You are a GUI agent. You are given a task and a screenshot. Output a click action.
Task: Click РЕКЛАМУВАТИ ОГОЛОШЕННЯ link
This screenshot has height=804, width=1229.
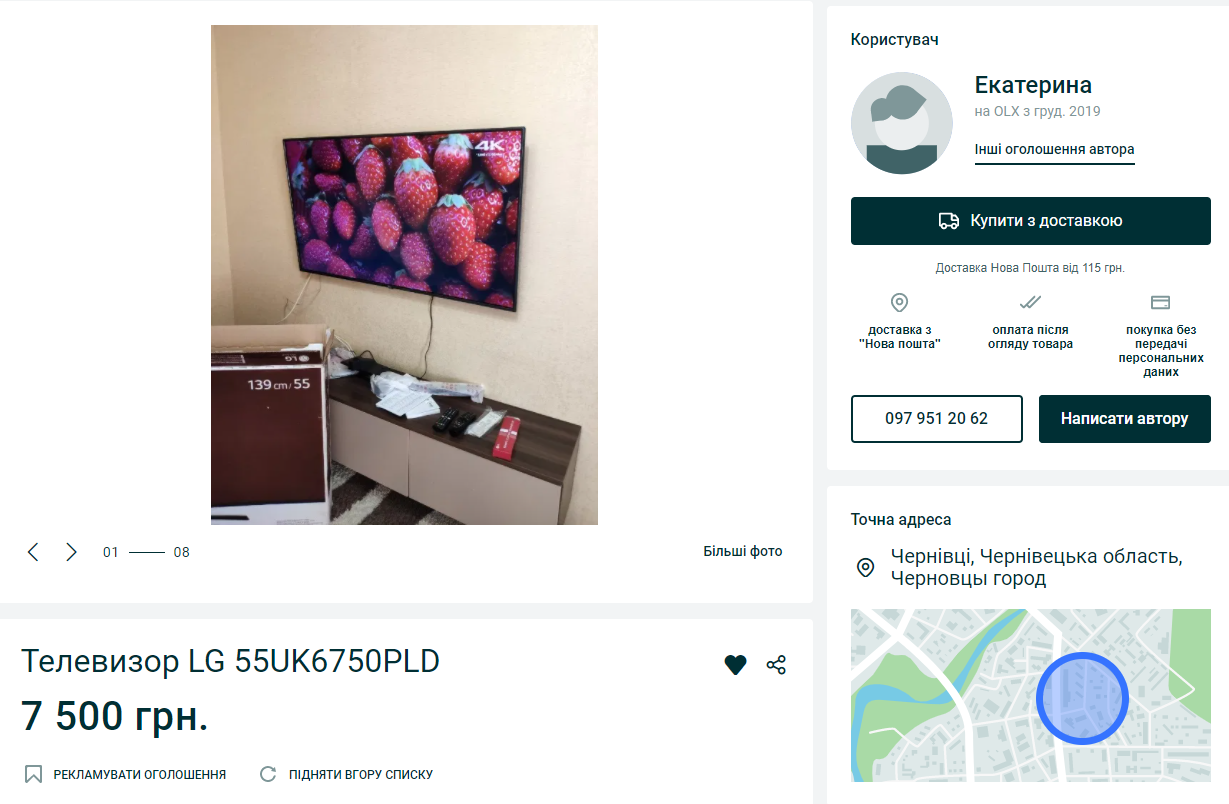(140, 774)
